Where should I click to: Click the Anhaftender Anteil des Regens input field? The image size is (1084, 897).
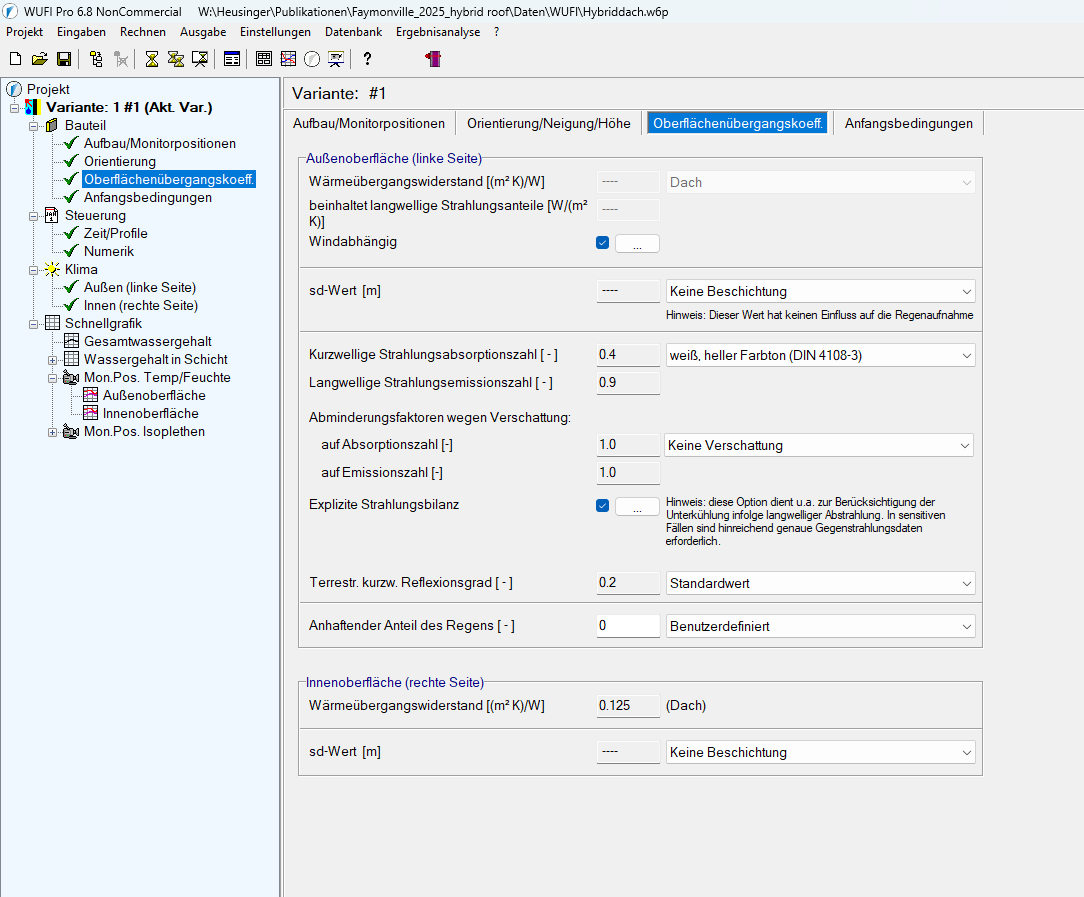pyautogui.click(x=628, y=626)
